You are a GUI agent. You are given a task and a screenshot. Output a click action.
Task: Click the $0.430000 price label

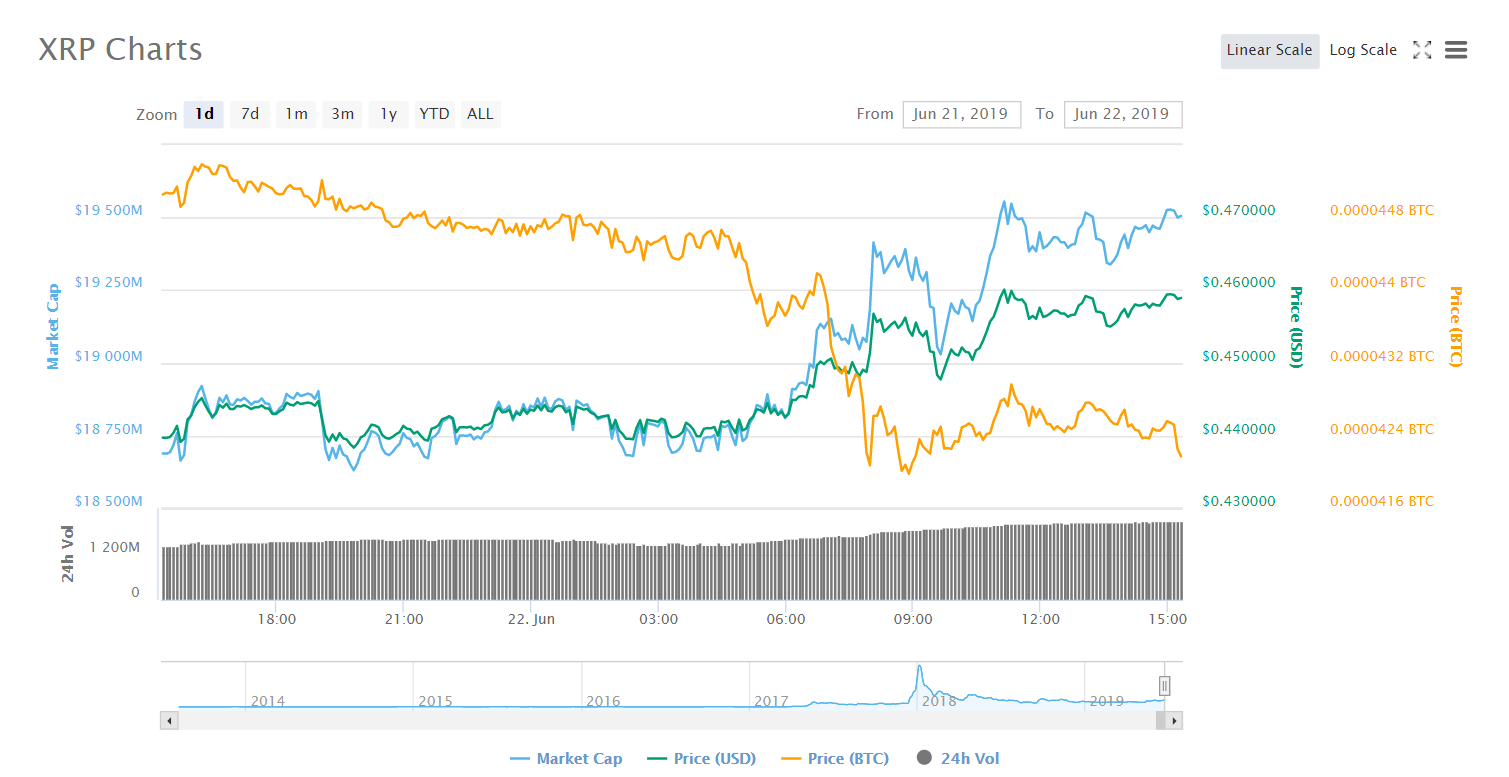[x=1239, y=501]
